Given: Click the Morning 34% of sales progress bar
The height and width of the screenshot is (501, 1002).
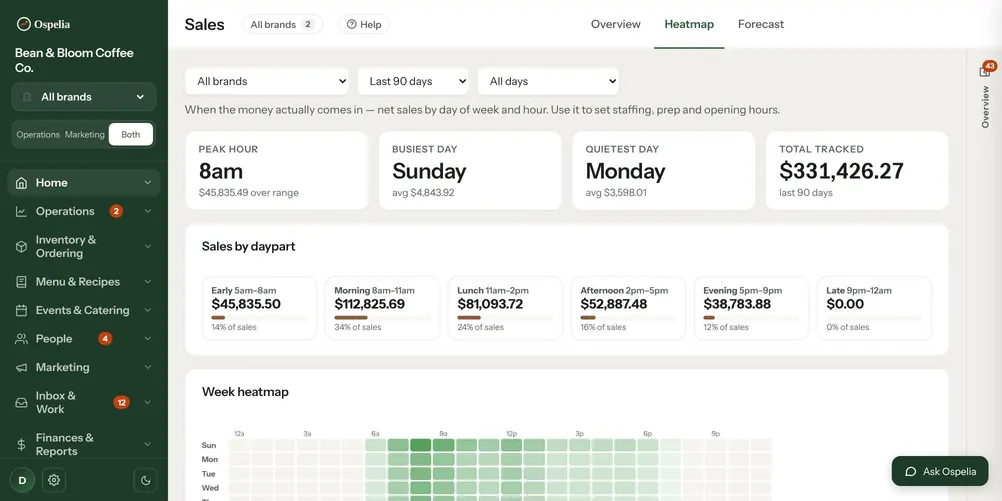Looking at the screenshot, I should click(382, 318).
